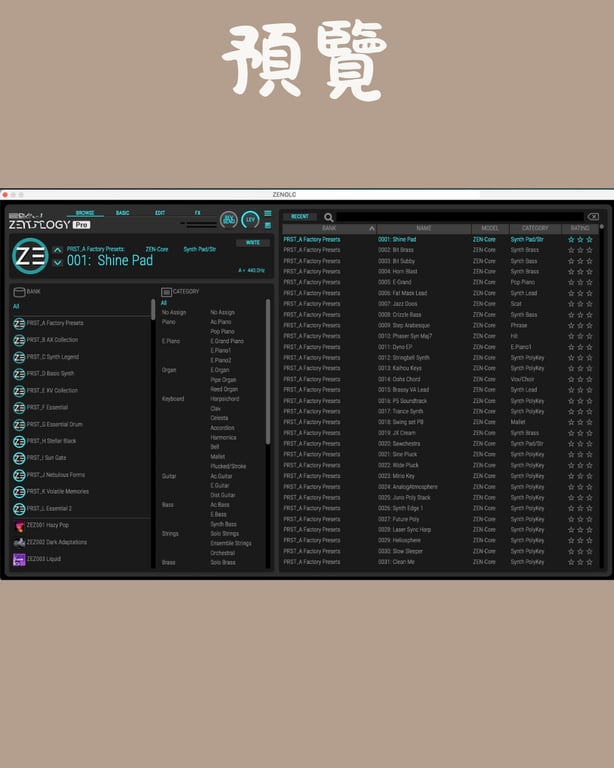Set third rating star for 0002: Bit Brass

590,250
